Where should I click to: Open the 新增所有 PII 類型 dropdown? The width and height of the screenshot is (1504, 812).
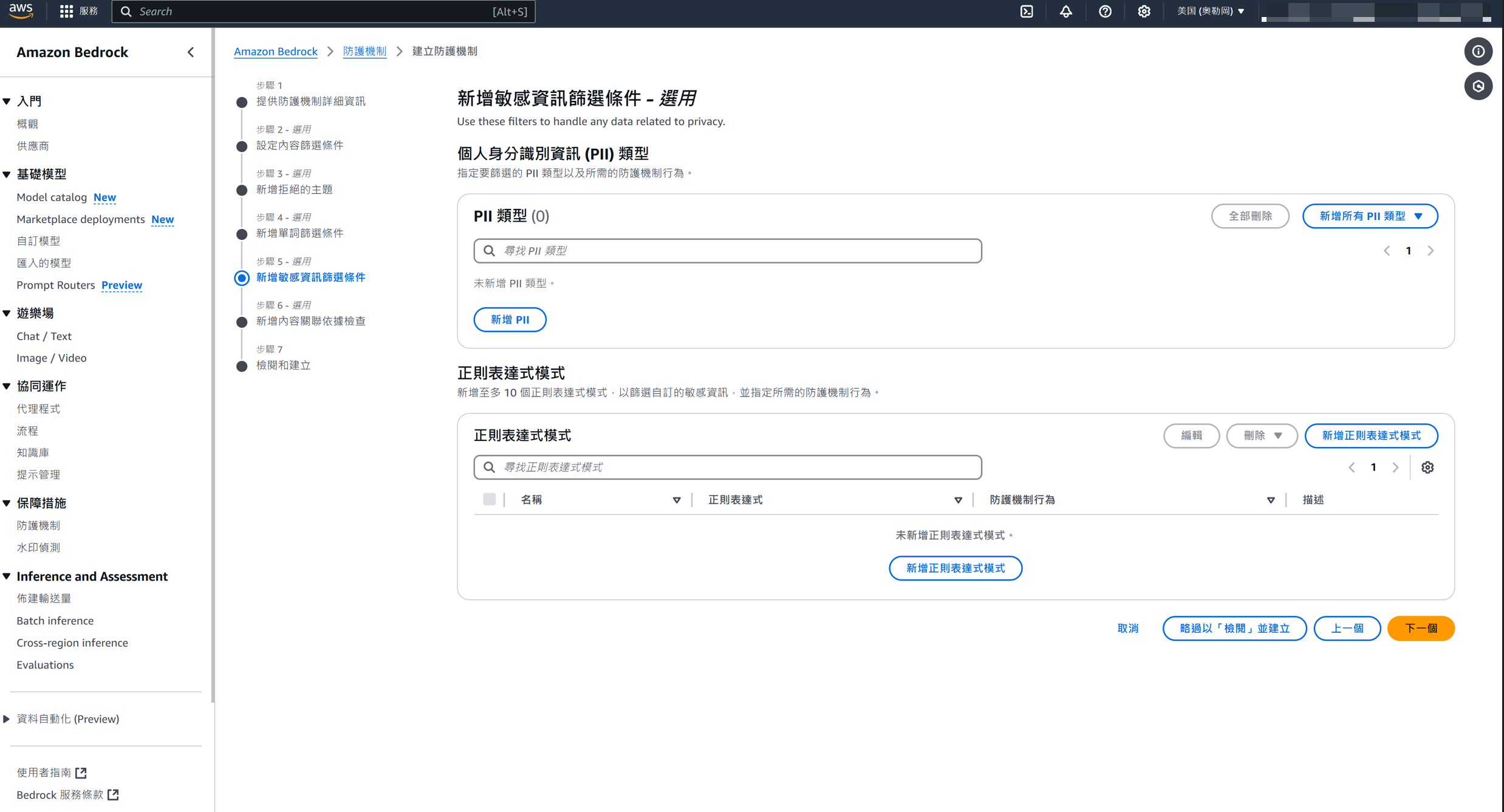[x=1370, y=216]
